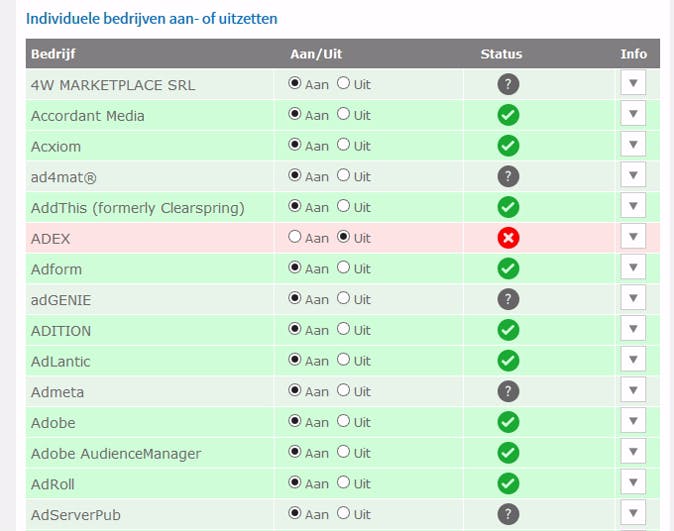
Task: Click the question-mark status icon for AdServerPub
Action: tap(508, 514)
